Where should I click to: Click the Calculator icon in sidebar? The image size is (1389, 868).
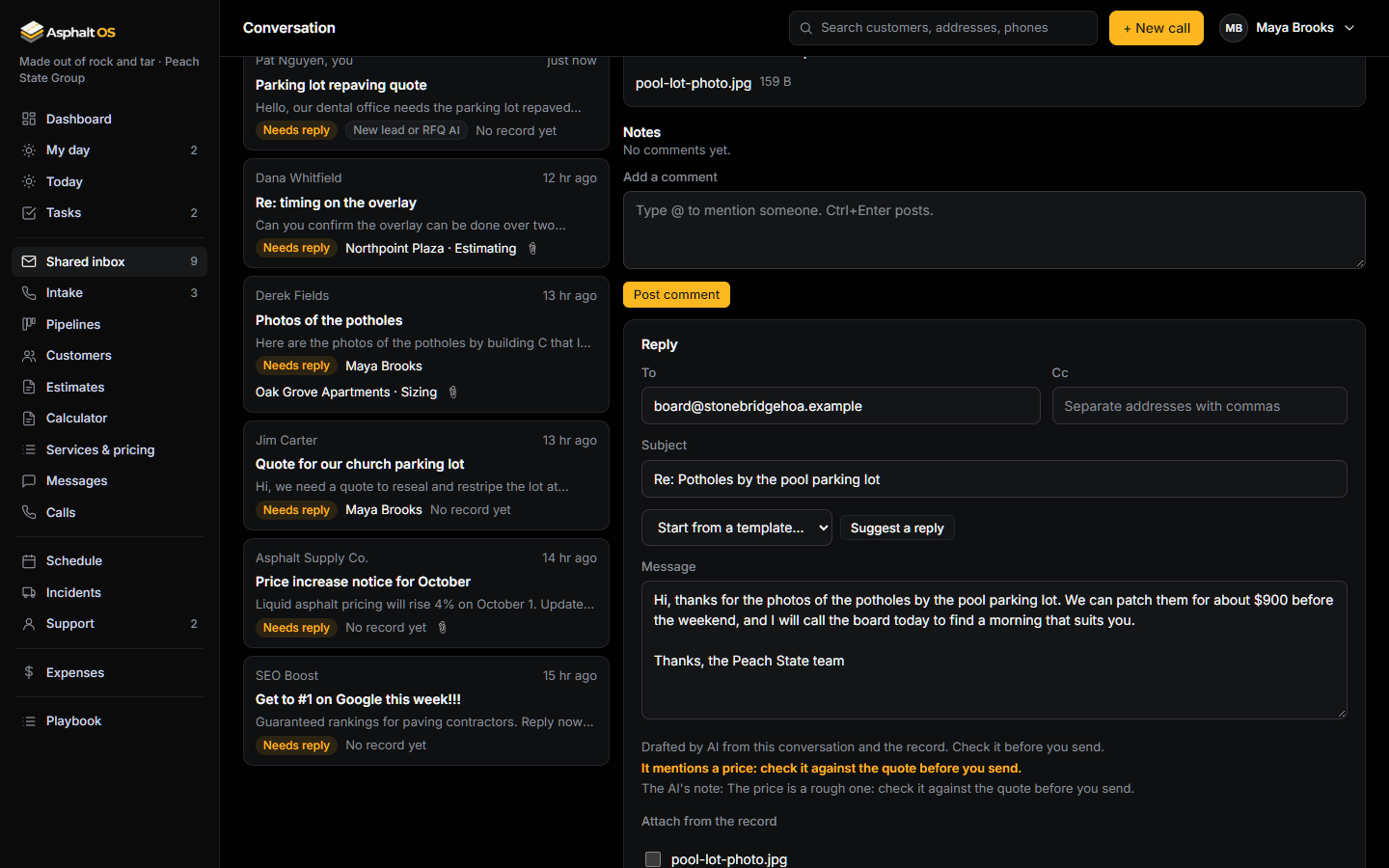click(29, 419)
